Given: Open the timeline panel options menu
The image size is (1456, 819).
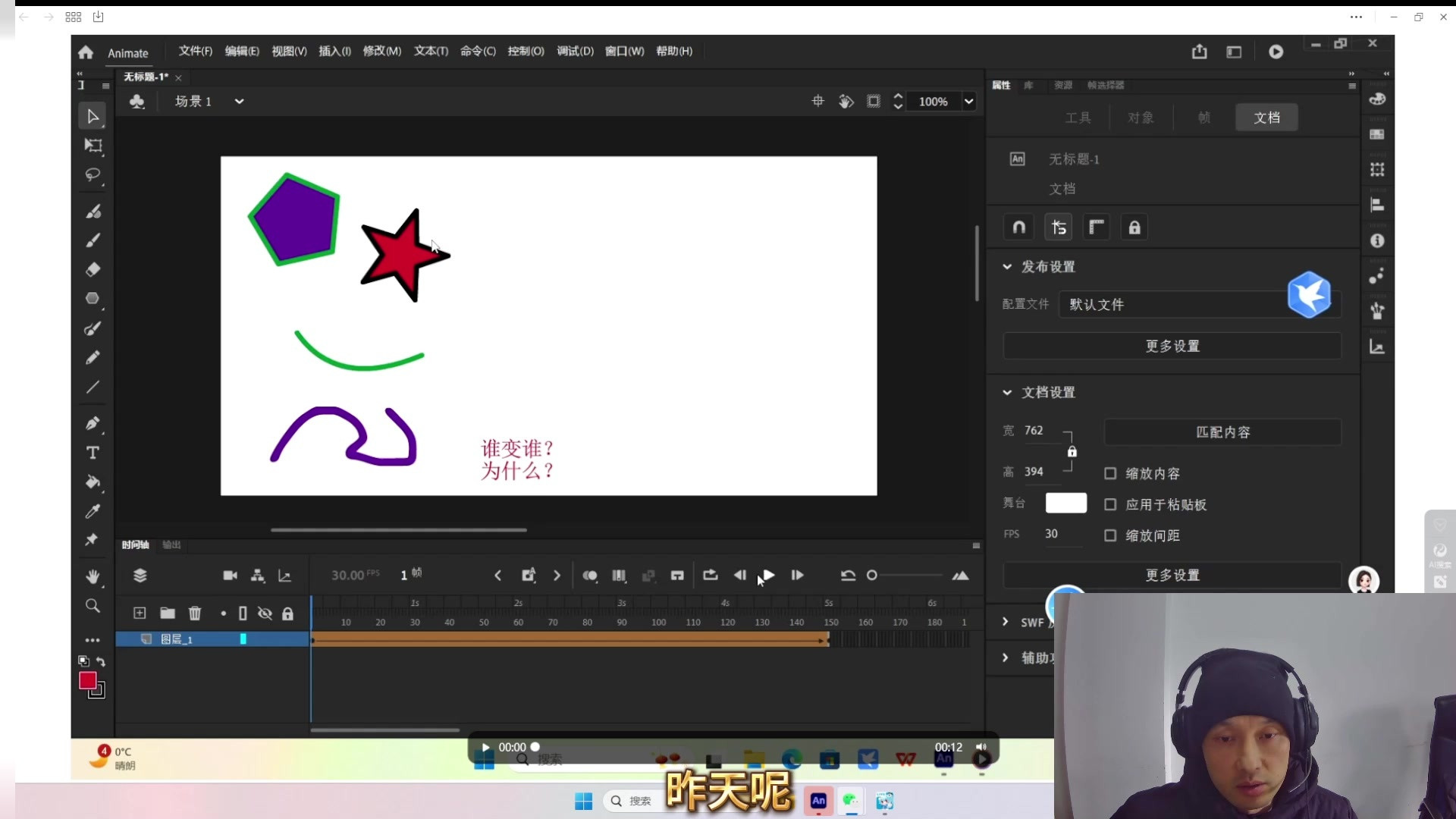Looking at the screenshot, I should (x=976, y=545).
